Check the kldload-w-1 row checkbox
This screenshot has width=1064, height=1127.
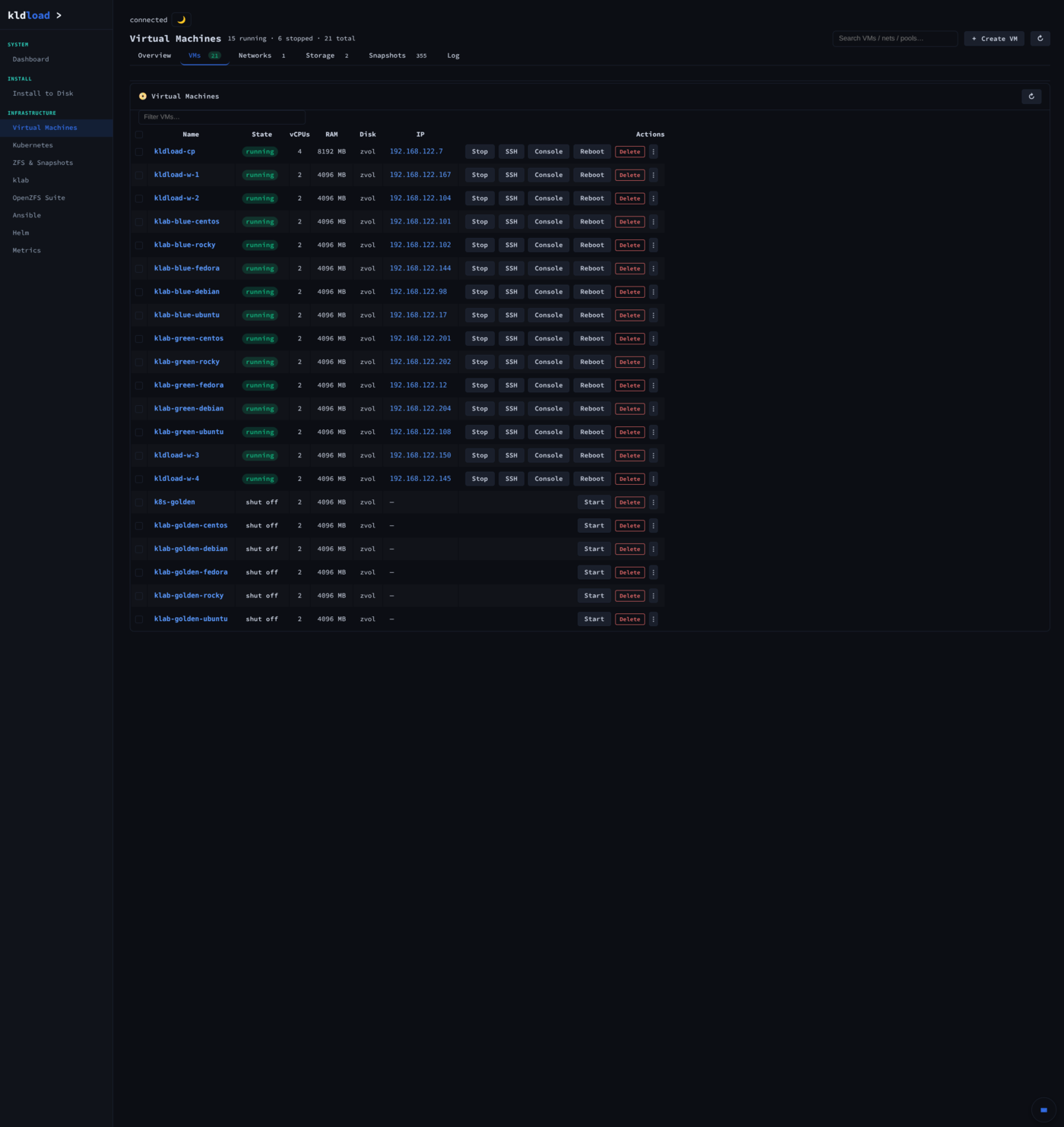[139, 175]
